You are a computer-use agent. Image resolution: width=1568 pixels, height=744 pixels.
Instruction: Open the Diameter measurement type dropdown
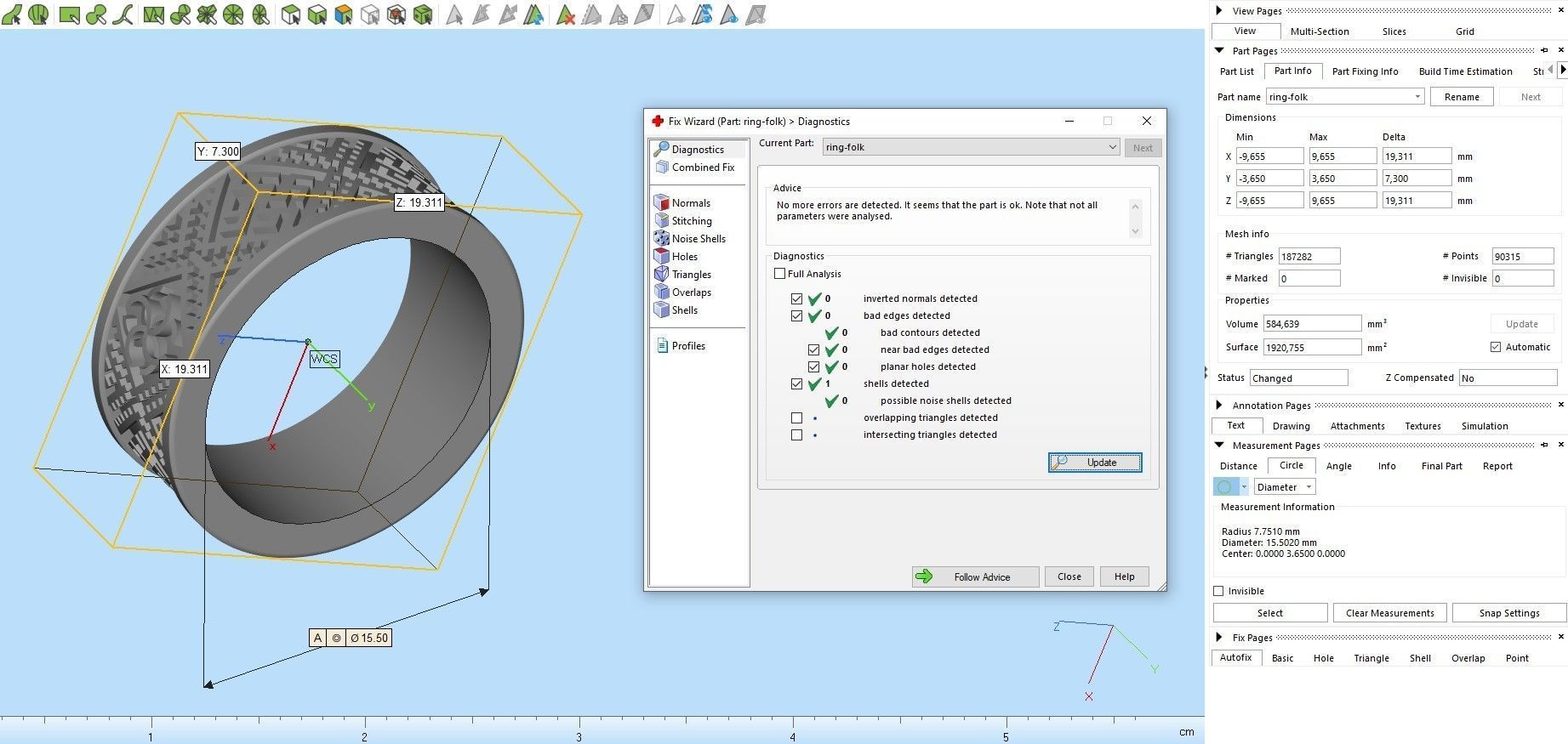(1285, 487)
